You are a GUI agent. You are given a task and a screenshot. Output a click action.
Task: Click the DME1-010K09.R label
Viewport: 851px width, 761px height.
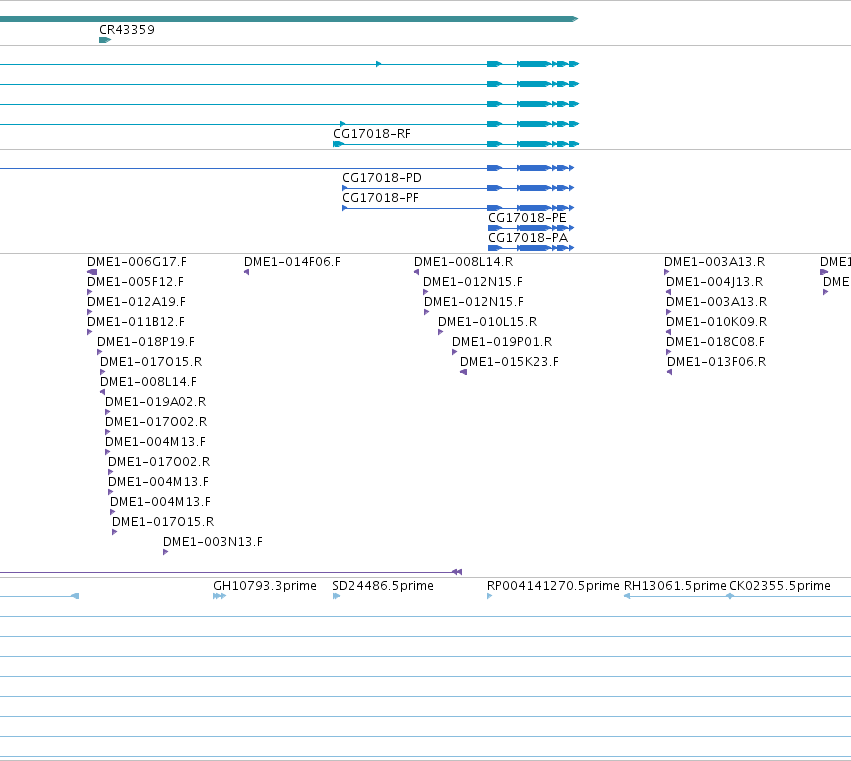click(x=716, y=322)
